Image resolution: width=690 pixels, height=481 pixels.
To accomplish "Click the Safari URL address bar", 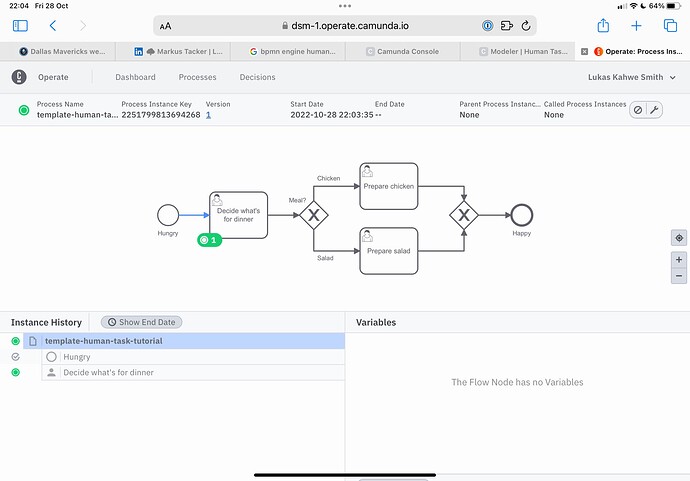I will coord(345,25).
